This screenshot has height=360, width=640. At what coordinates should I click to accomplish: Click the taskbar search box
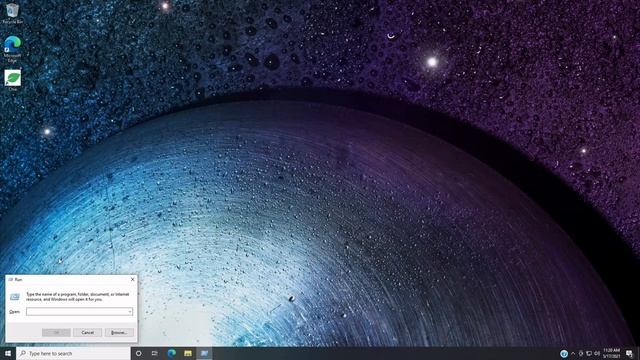73,353
